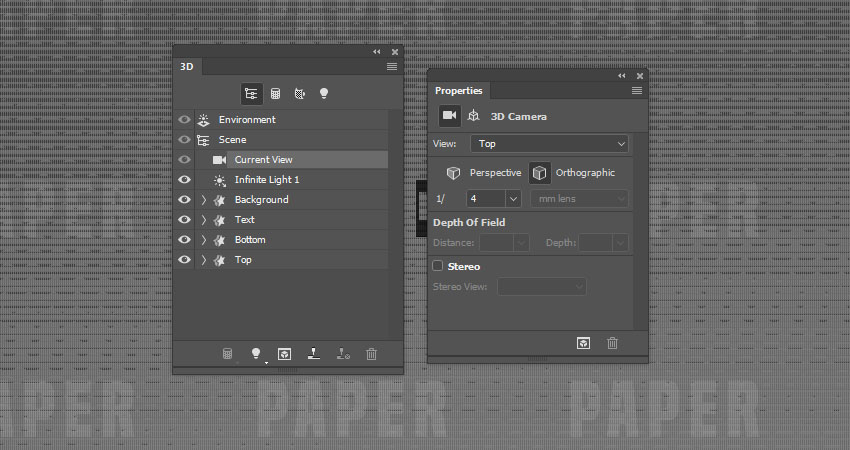
Task: Open the Distance dropdown
Action: tap(520, 243)
